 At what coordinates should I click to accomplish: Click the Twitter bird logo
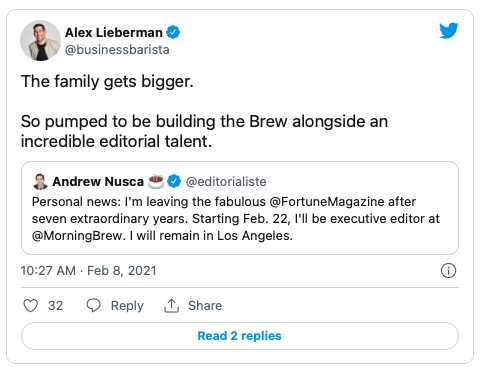449,30
